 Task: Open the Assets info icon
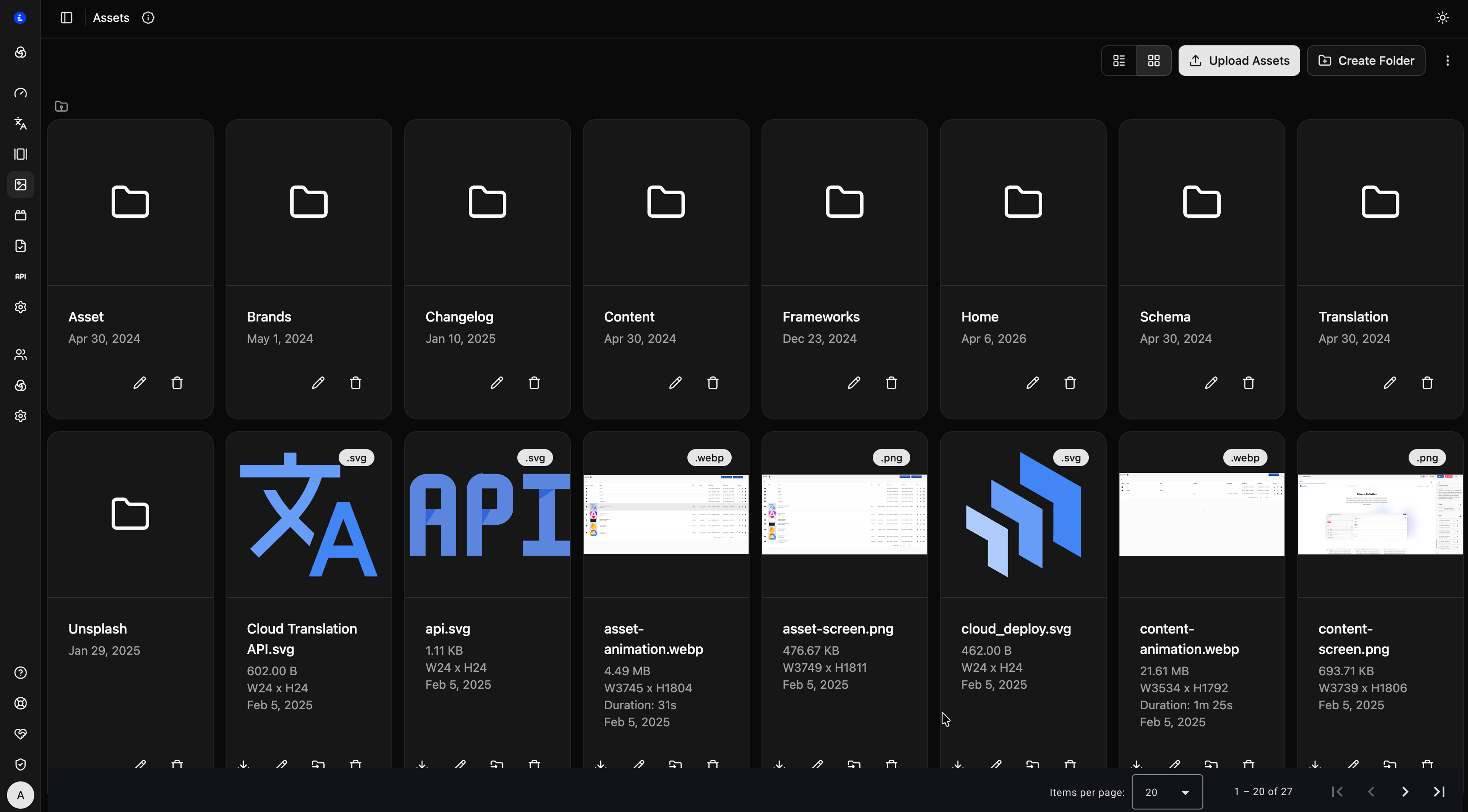148,18
